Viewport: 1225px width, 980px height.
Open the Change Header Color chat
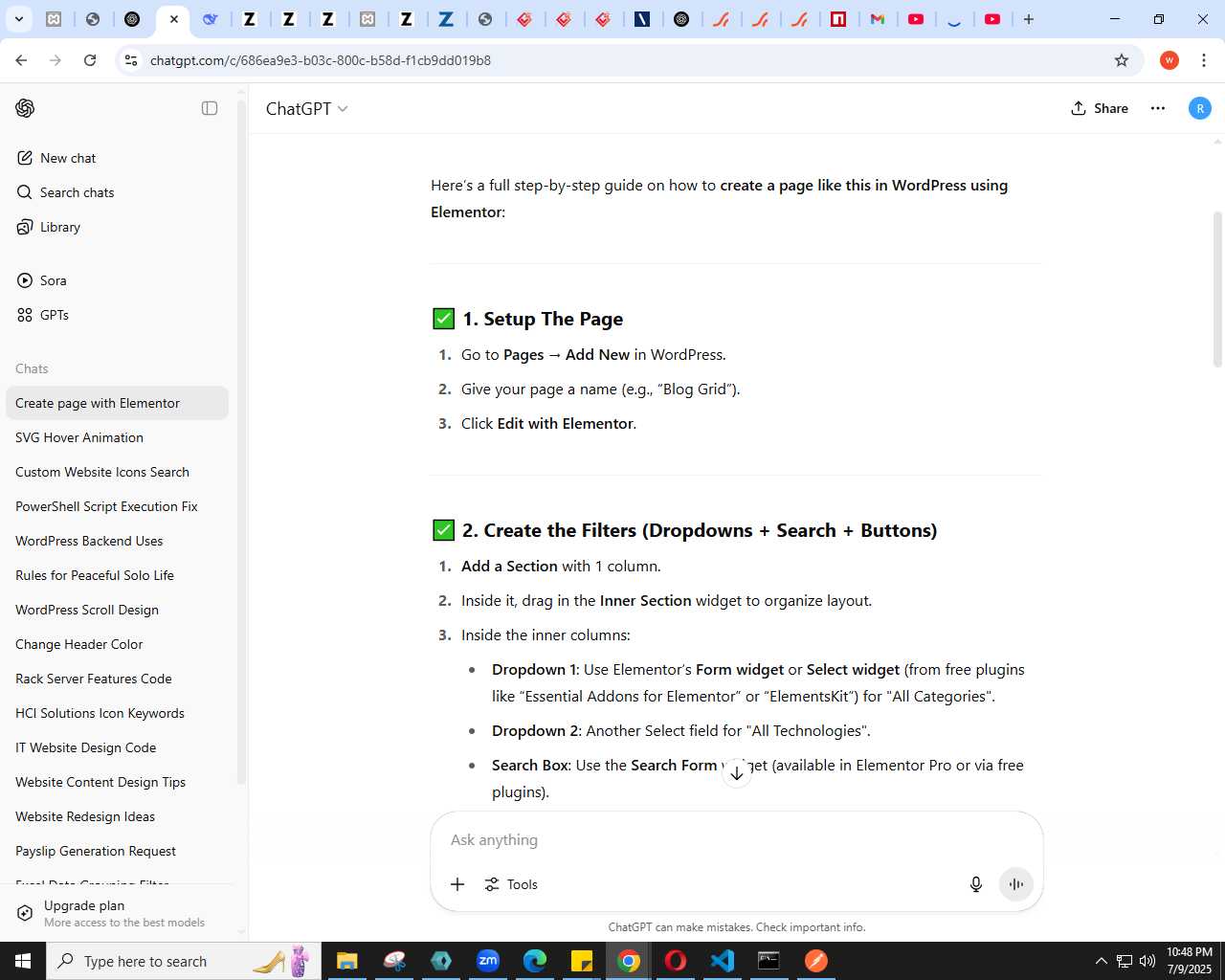click(117, 644)
